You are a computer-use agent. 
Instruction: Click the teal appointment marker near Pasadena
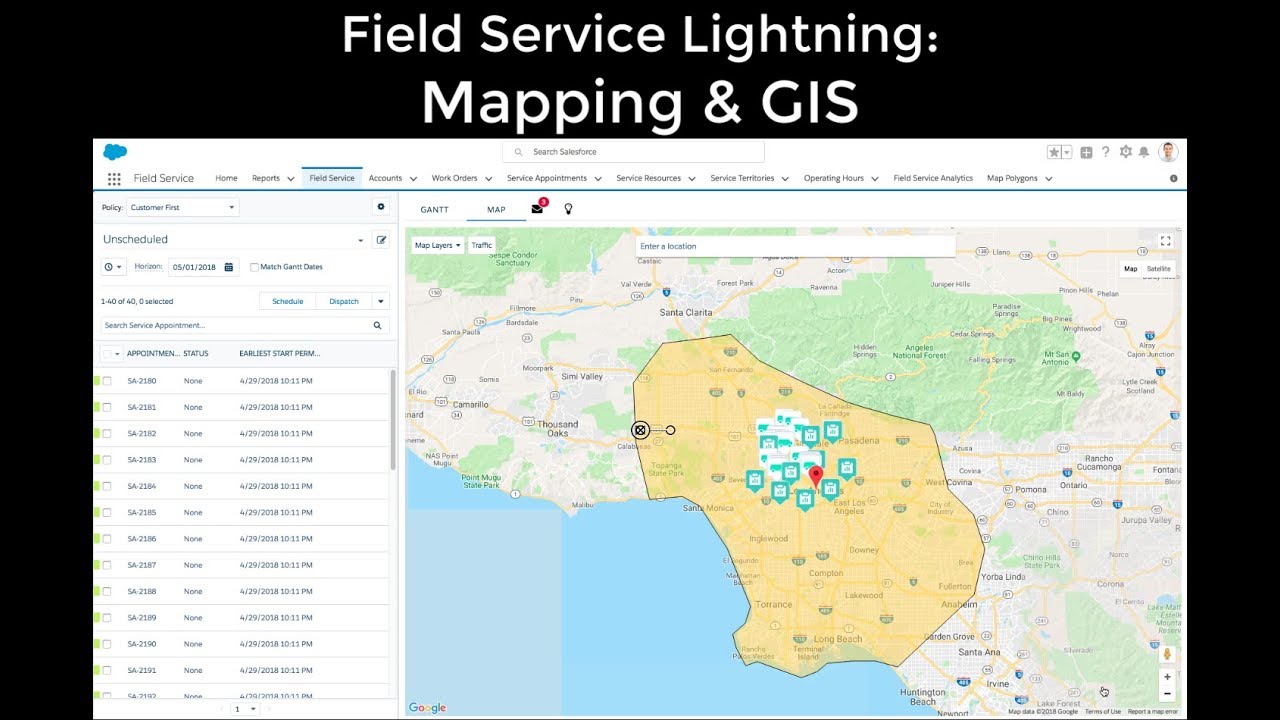(x=832, y=431)
